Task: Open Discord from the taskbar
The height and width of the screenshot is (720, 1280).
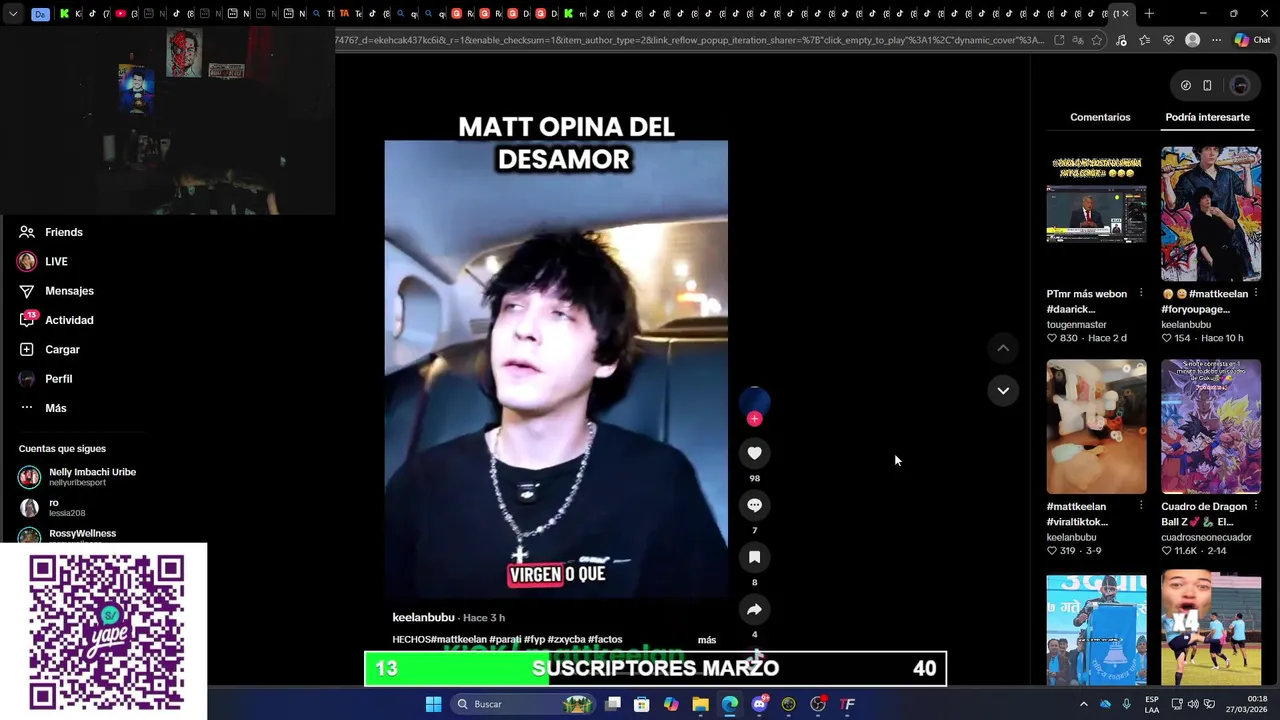Action: (x=759, y=704)
